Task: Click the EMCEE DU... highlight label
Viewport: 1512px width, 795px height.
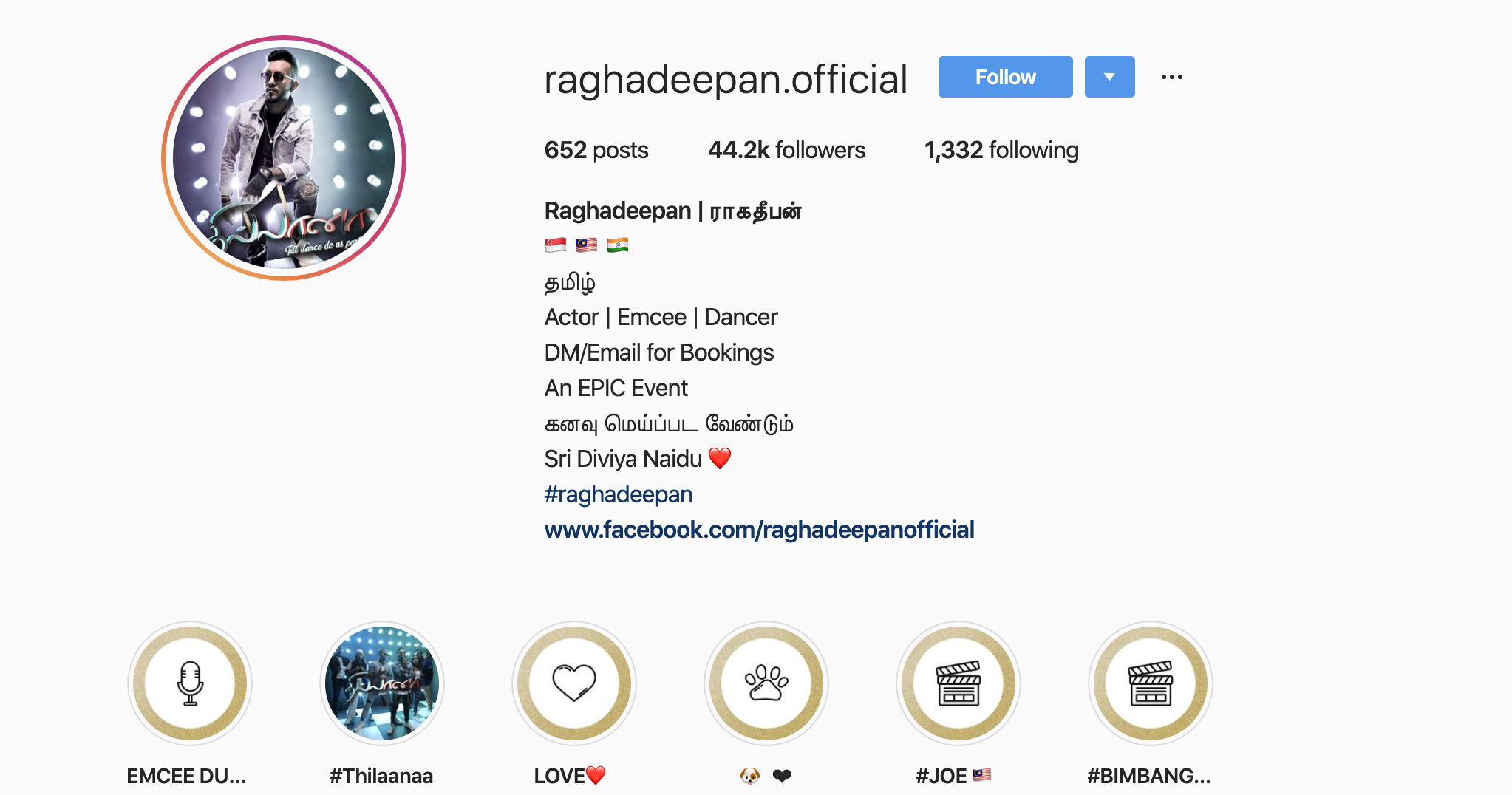Action: pos(186,776)
